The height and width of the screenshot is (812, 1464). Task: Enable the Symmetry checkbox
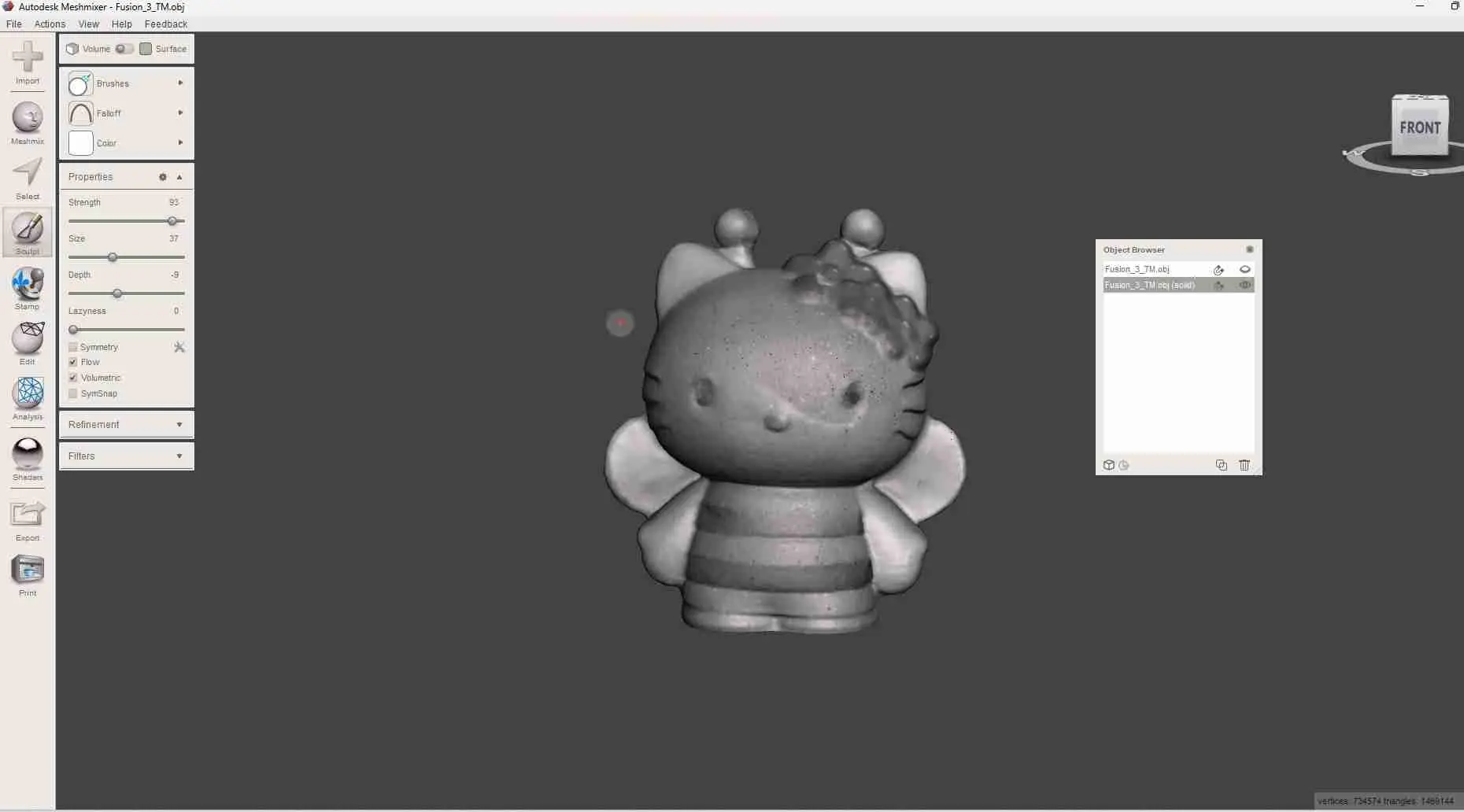pyautogui.click(x=72, y=347)
